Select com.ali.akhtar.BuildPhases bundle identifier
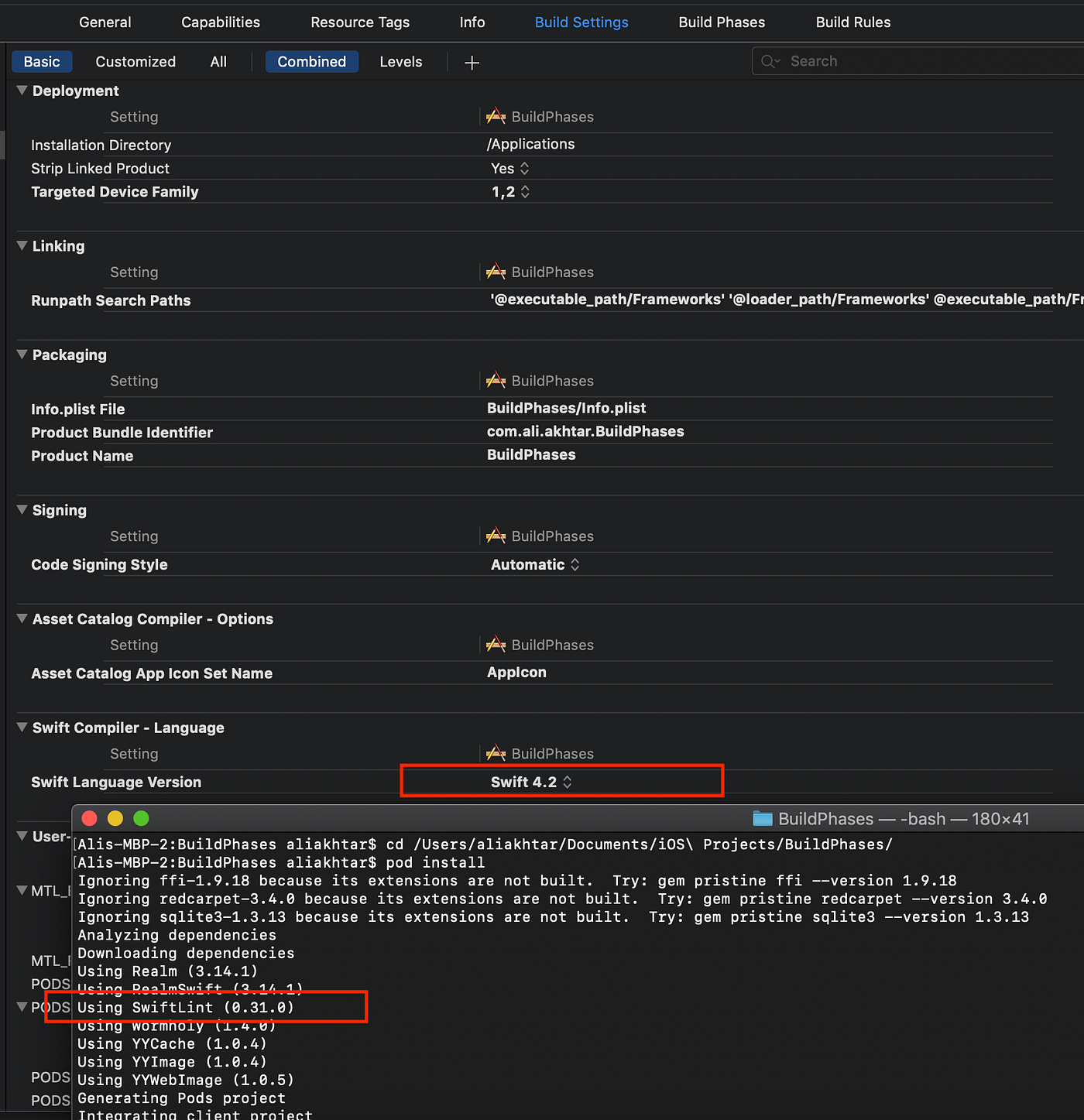Screen dimensions: 1084x1120 [x=585, y=431]
